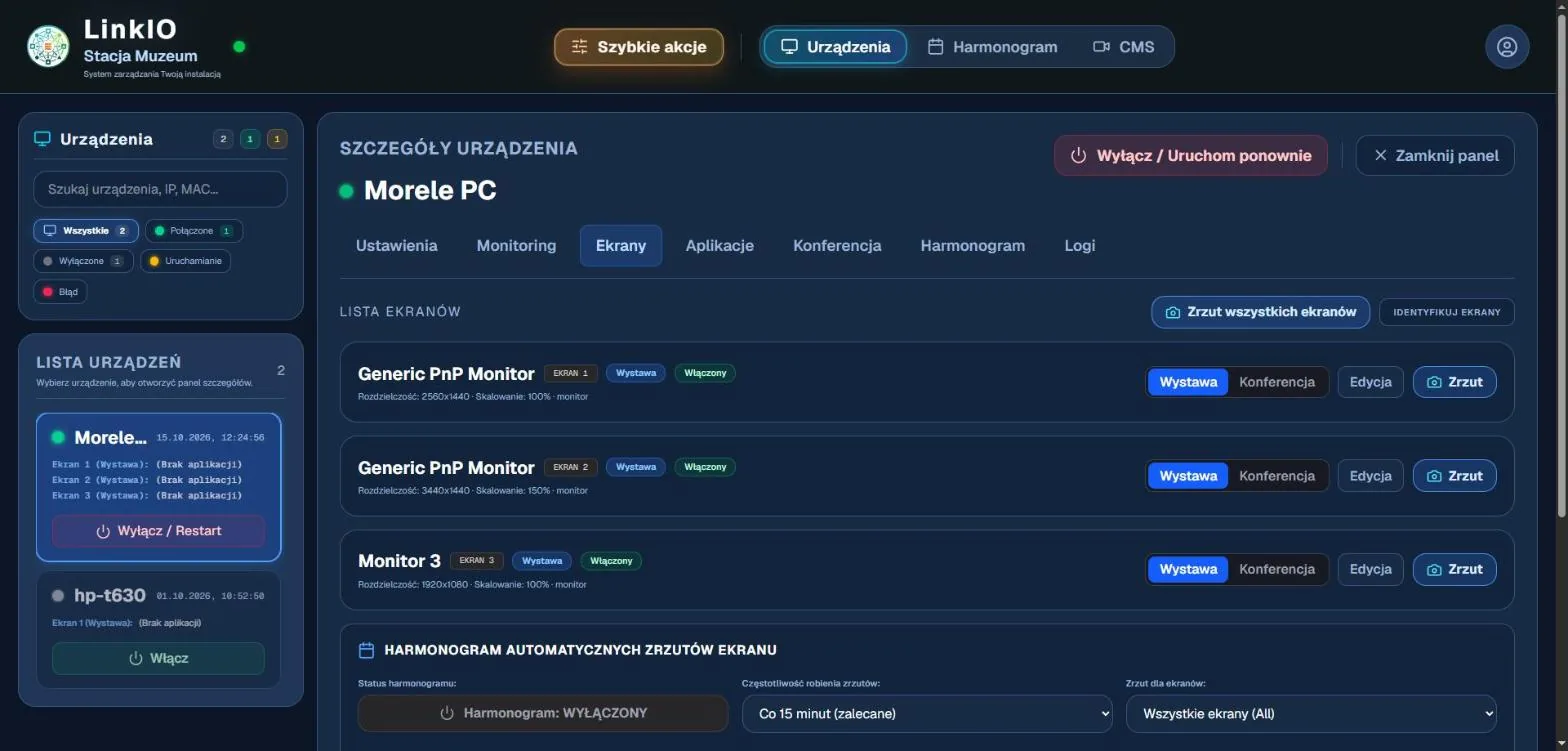The image size is (1568, 751).
Task: Click Edycja for Ekran 2
Action: 1371,476
